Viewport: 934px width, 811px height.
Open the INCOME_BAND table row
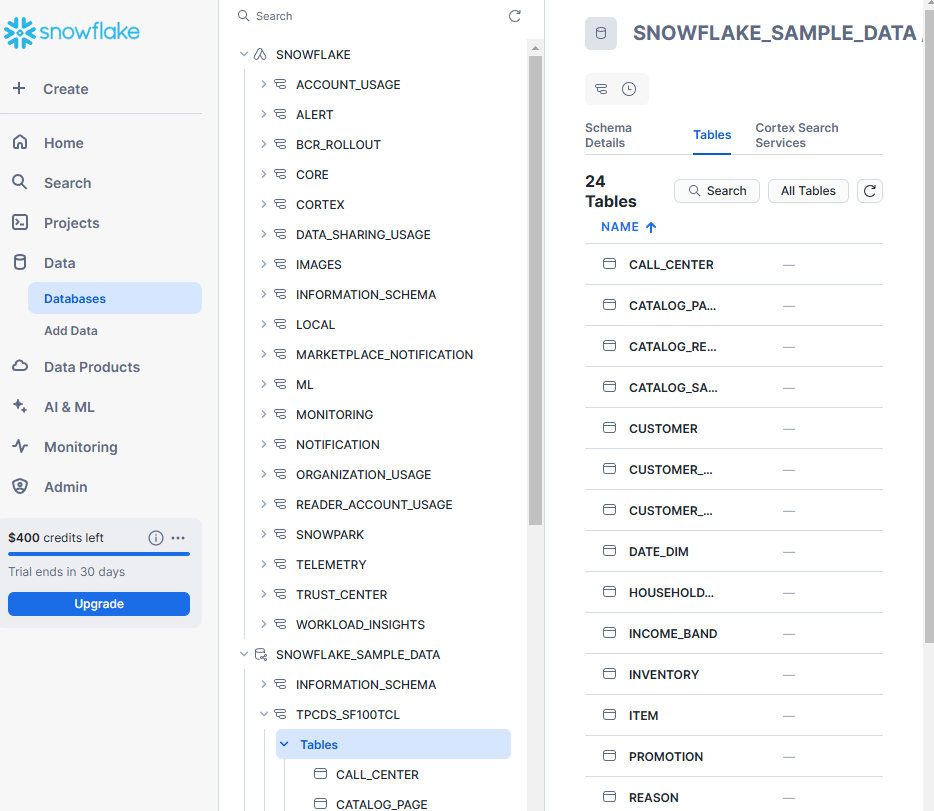click(x=734, y=634)
